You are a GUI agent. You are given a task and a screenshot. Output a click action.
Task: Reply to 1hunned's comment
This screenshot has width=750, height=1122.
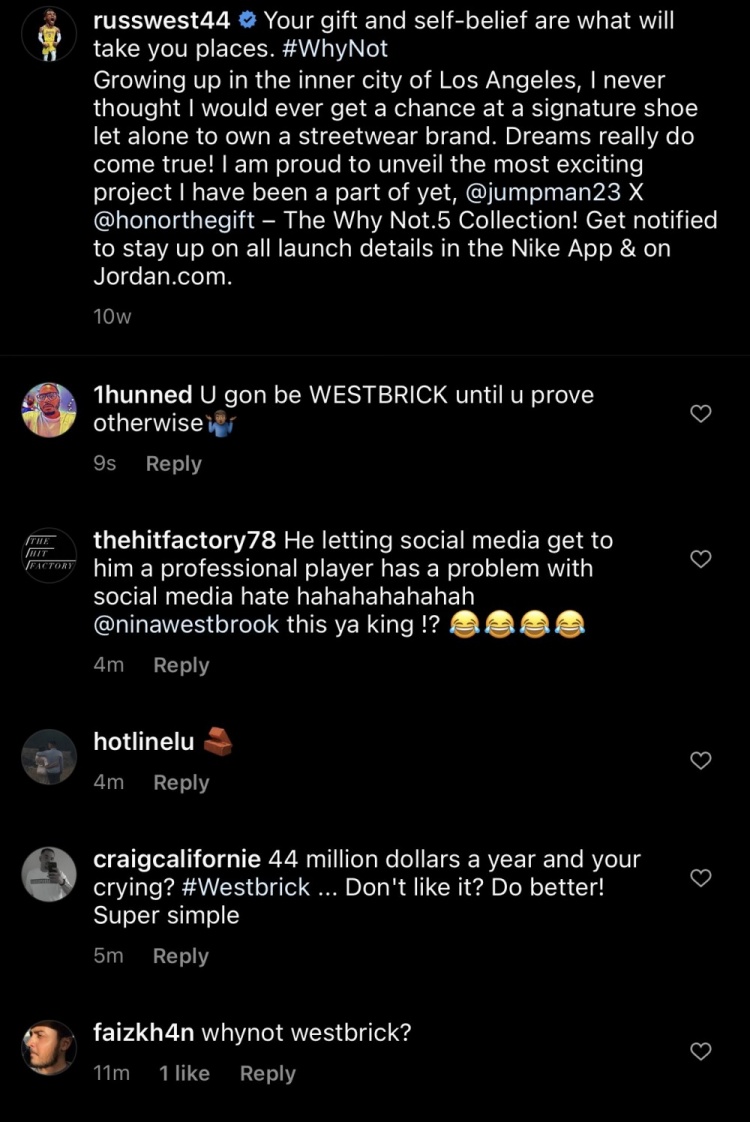pos(174,464)
